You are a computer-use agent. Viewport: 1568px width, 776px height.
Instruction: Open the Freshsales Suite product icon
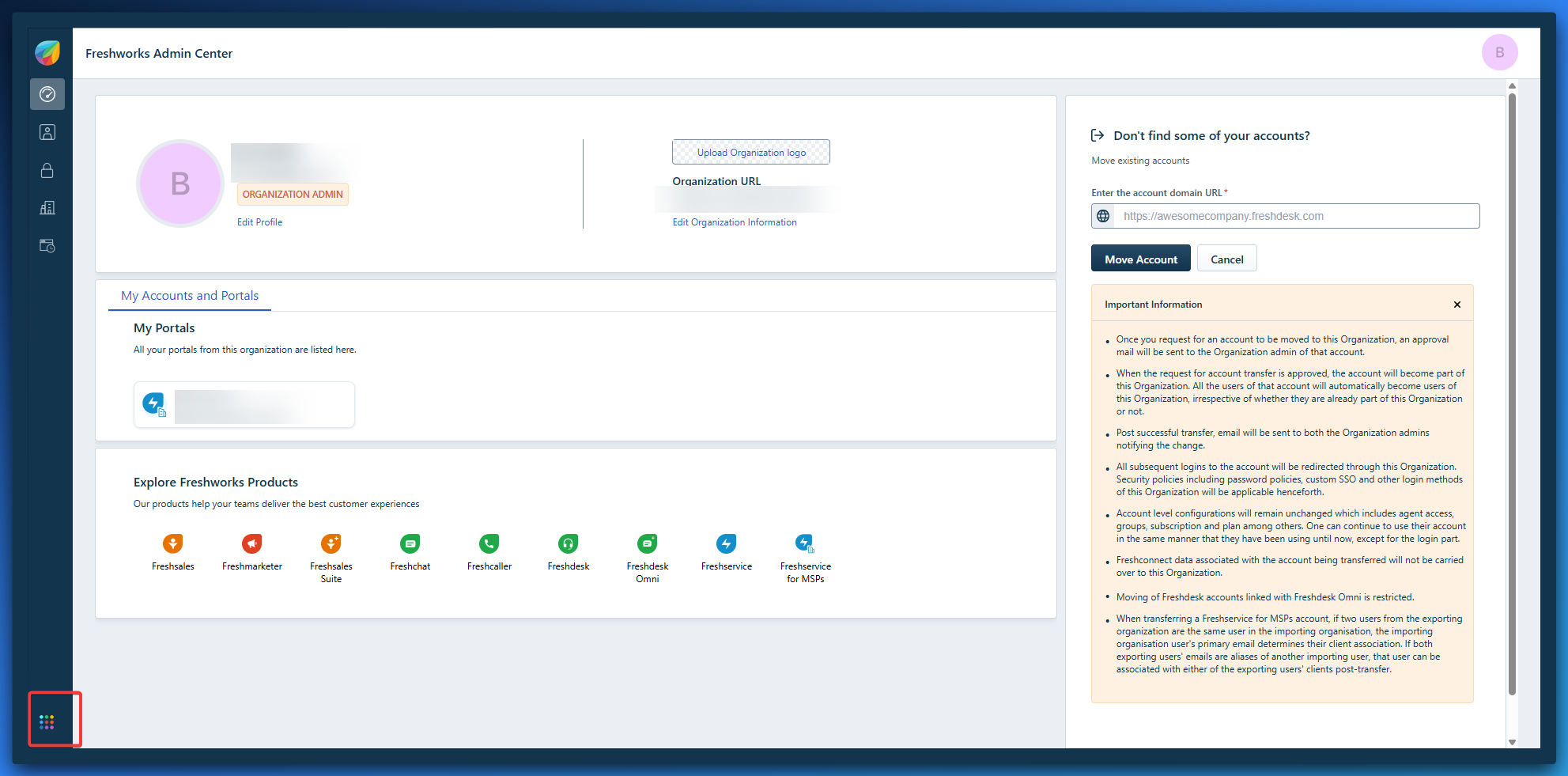tap(331, 543)
